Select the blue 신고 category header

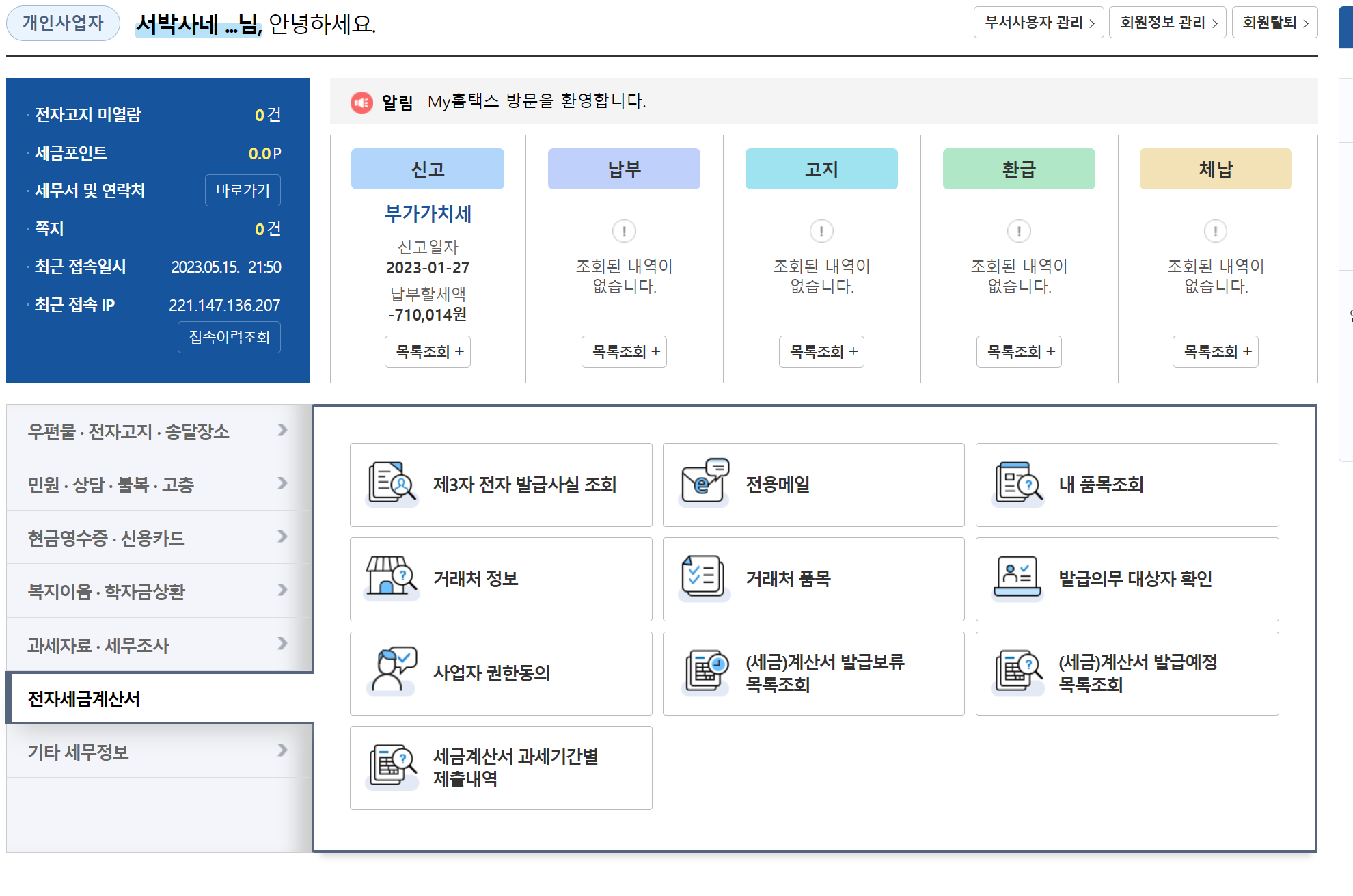click(428, 169)
